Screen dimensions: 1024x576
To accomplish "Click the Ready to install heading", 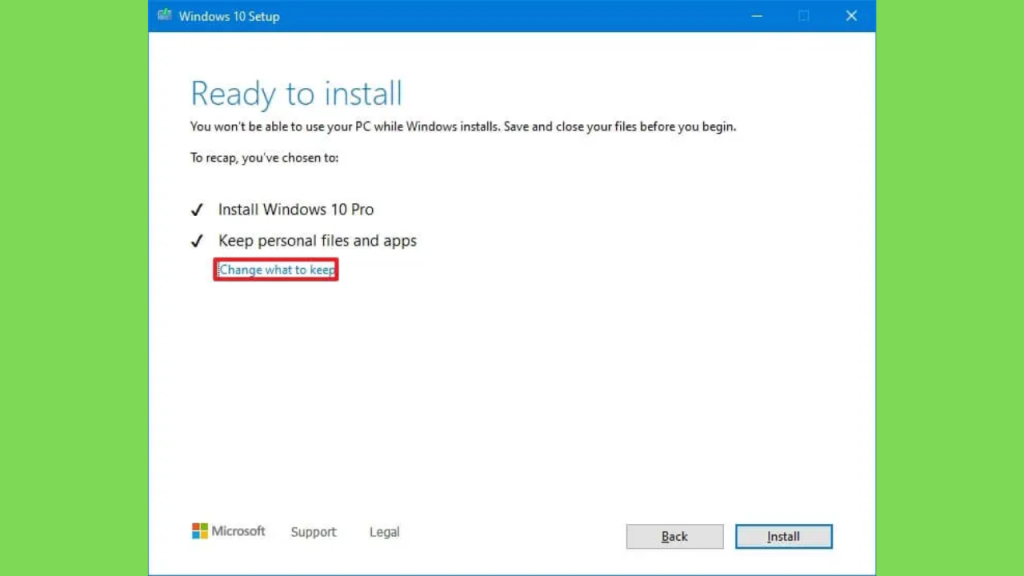I will coord(296,94).
